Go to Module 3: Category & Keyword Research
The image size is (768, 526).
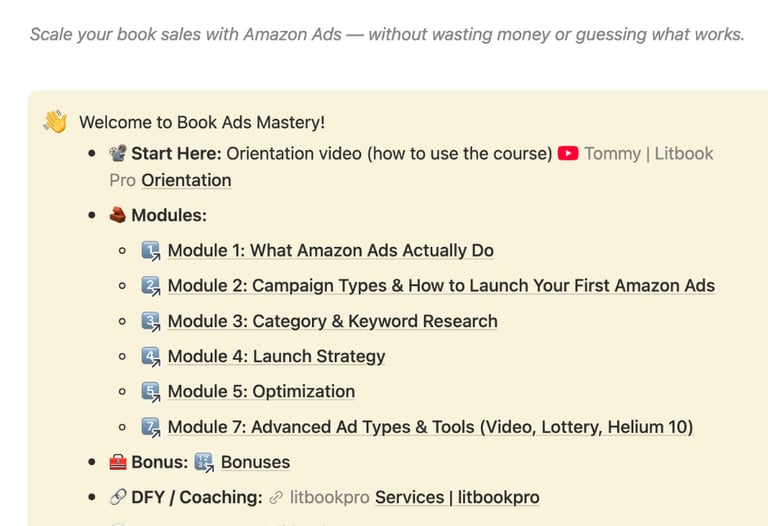coord(332,321)
